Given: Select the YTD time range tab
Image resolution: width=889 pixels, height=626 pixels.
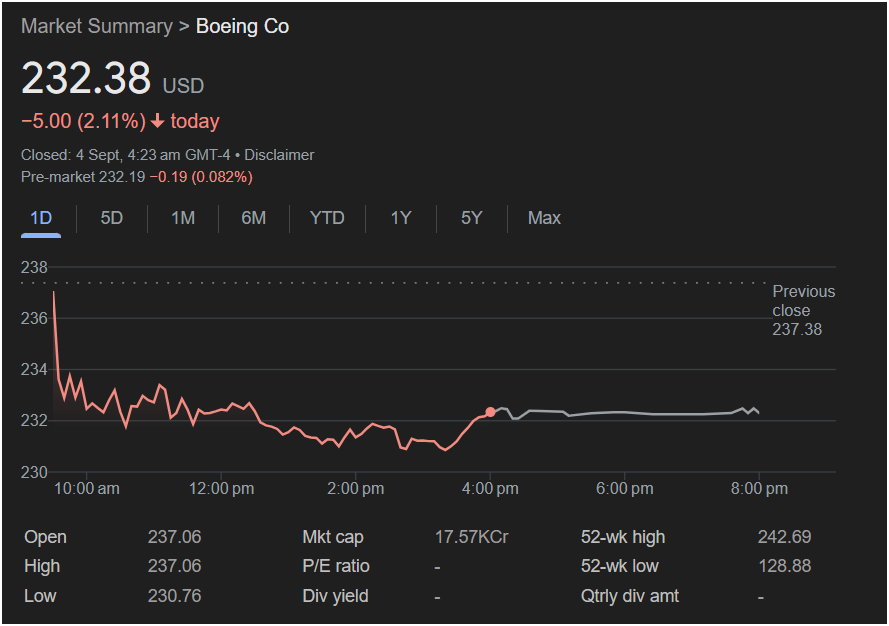Looking at the screenshot, I should click(x=327, y=218).
